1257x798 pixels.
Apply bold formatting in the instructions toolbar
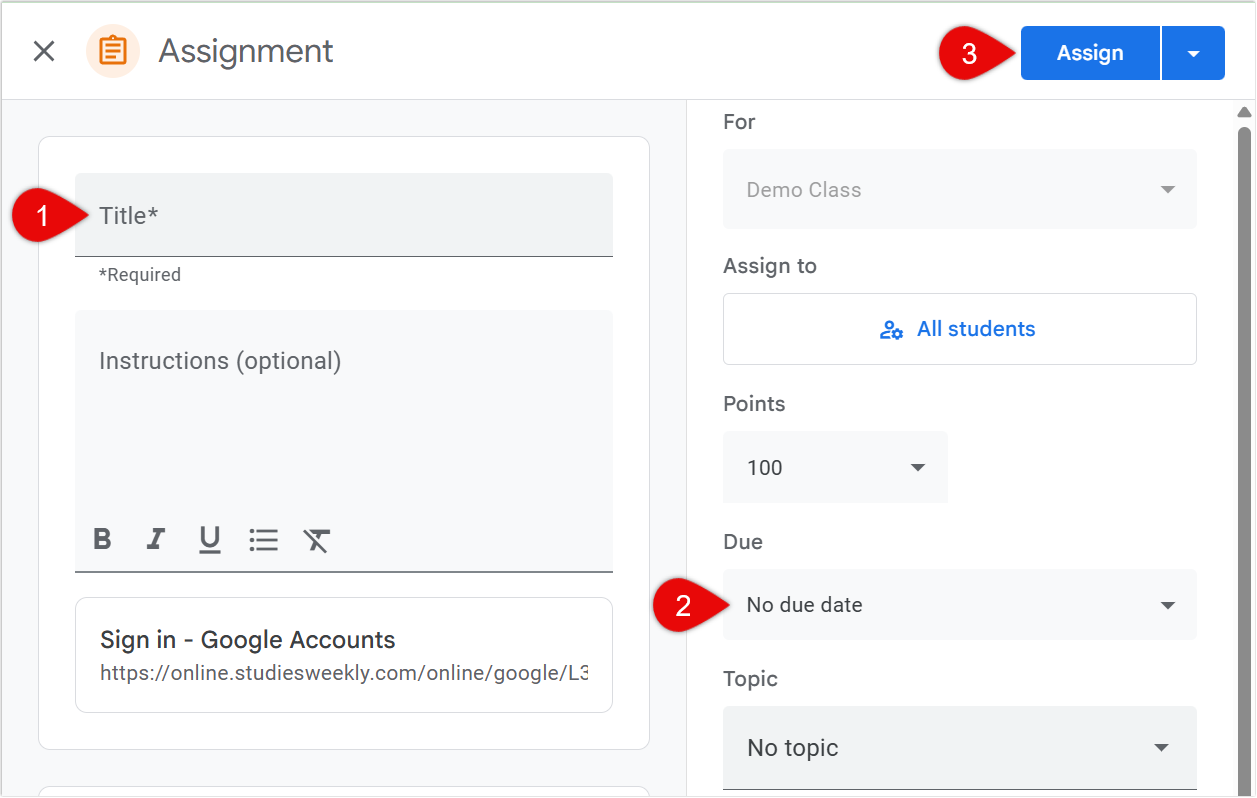pyautogui.click(x=102, y=540)
